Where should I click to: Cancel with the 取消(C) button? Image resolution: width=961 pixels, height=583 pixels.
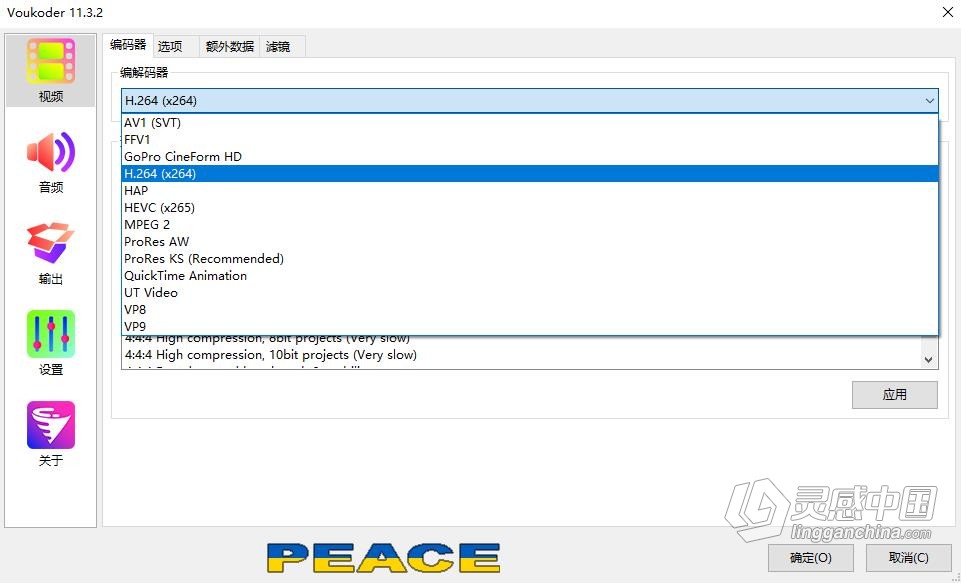coord(908,558)
